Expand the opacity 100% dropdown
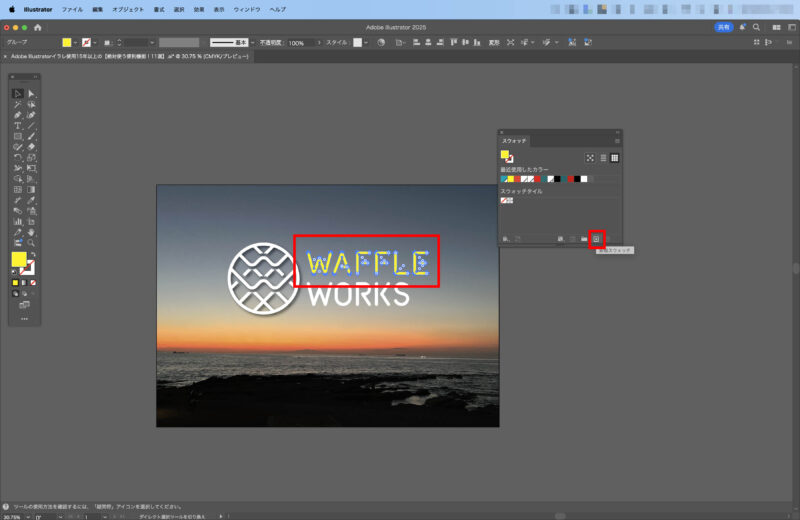This screenshot has width=800, height=520. 318,43
